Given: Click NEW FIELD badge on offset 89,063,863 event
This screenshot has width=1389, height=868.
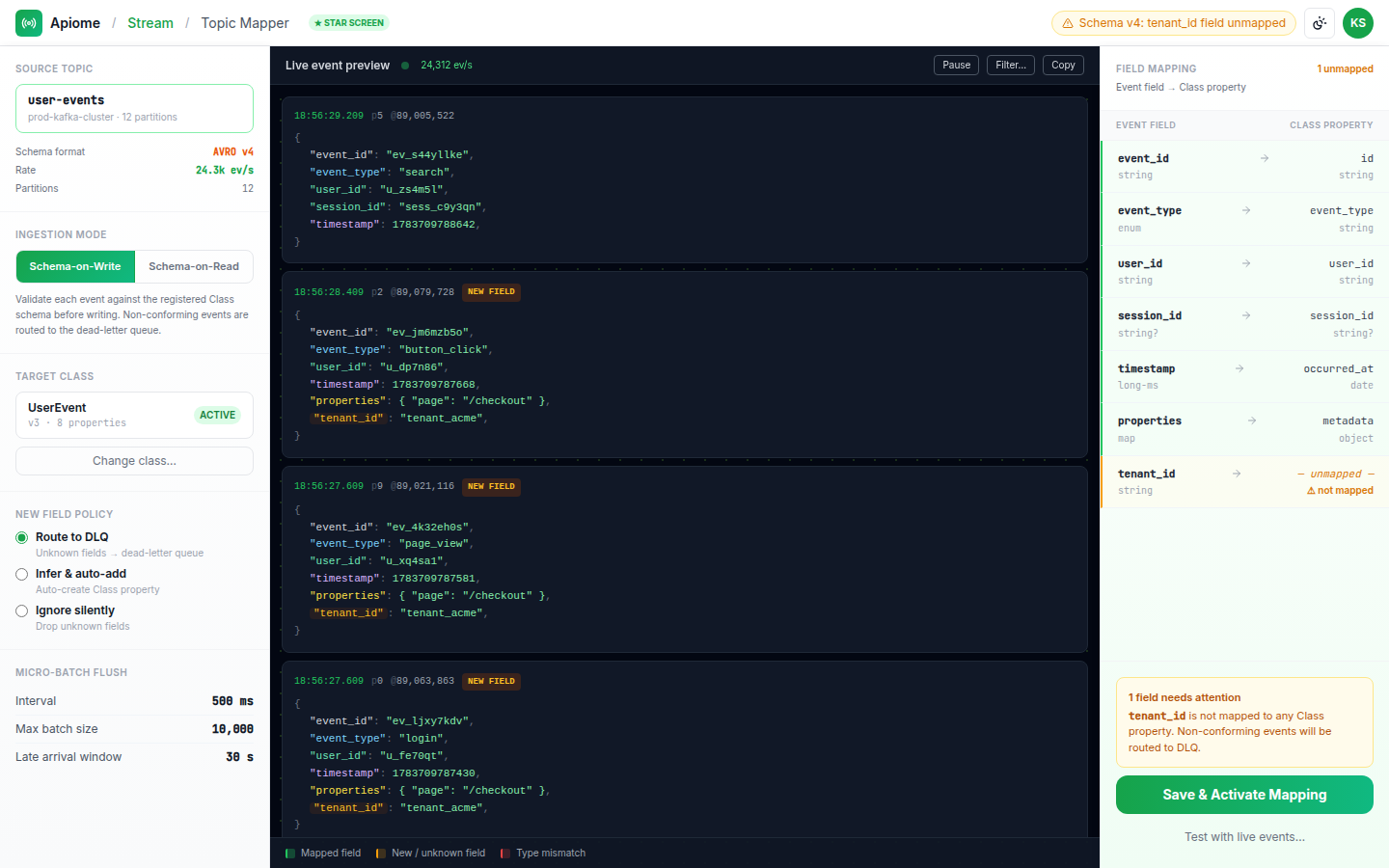Looking at the screenshot, I should tap(491, 682).
